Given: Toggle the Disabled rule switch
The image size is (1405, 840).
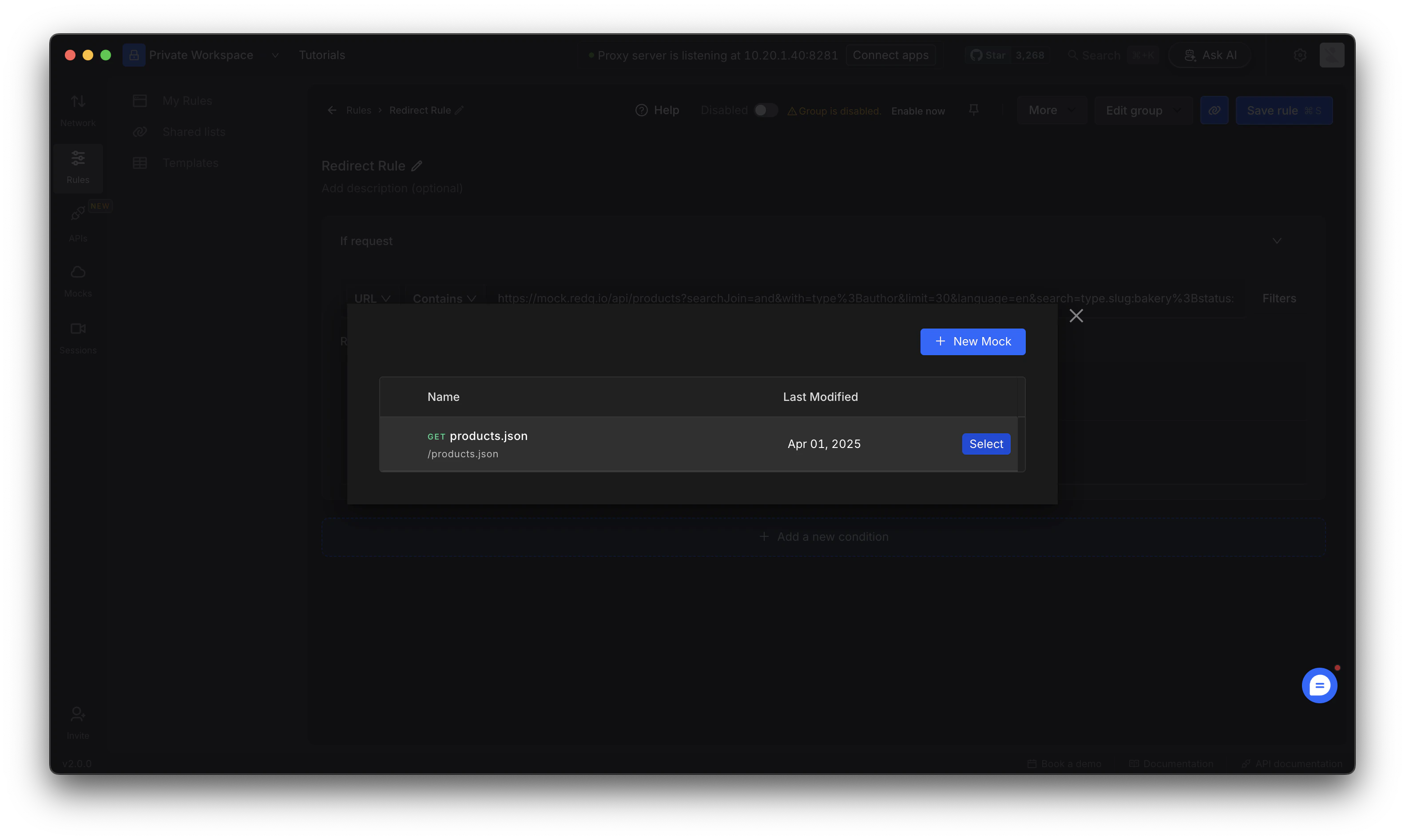Looking at the screenshot, I should tap(766, 111).
